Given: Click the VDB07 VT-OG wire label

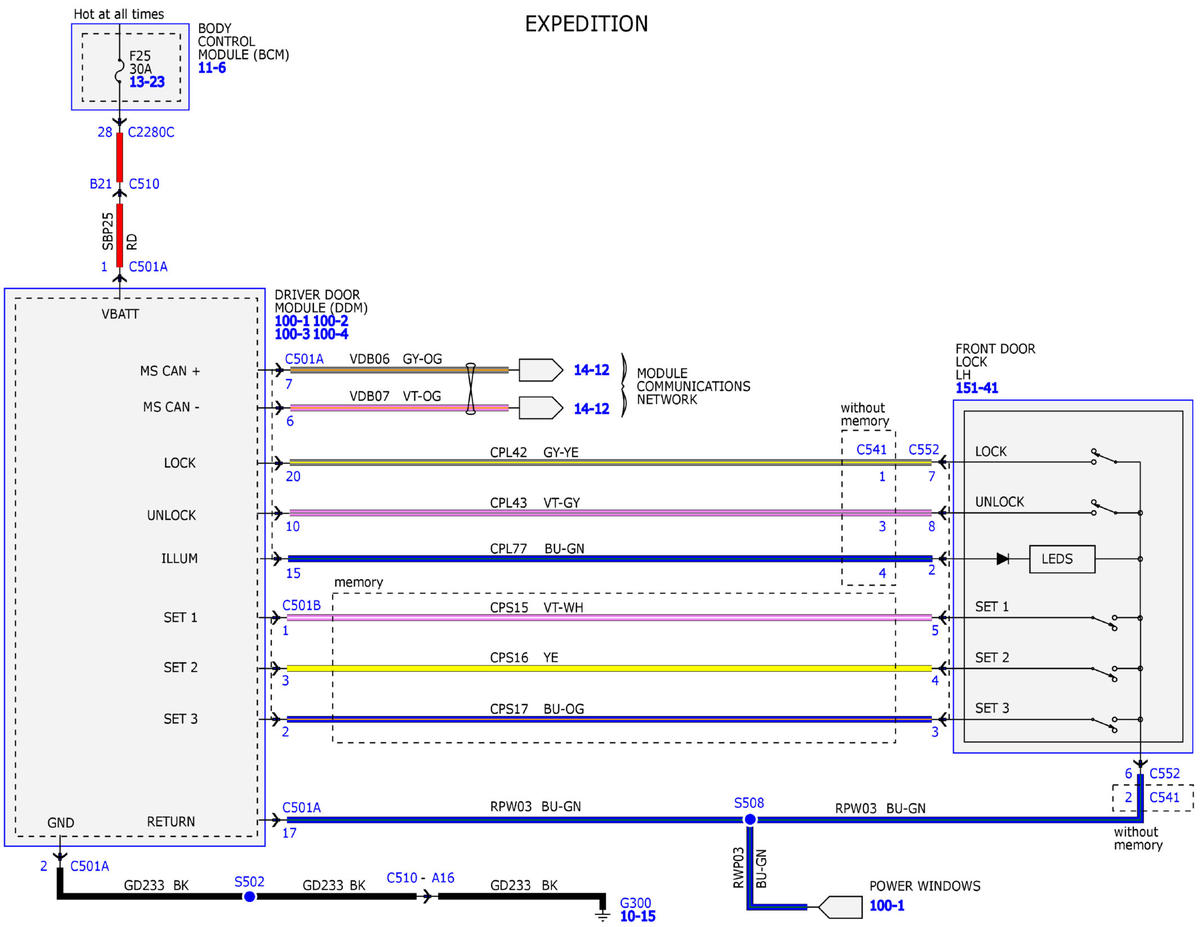Looking at the screenshot, I should [x=396, y=396].
